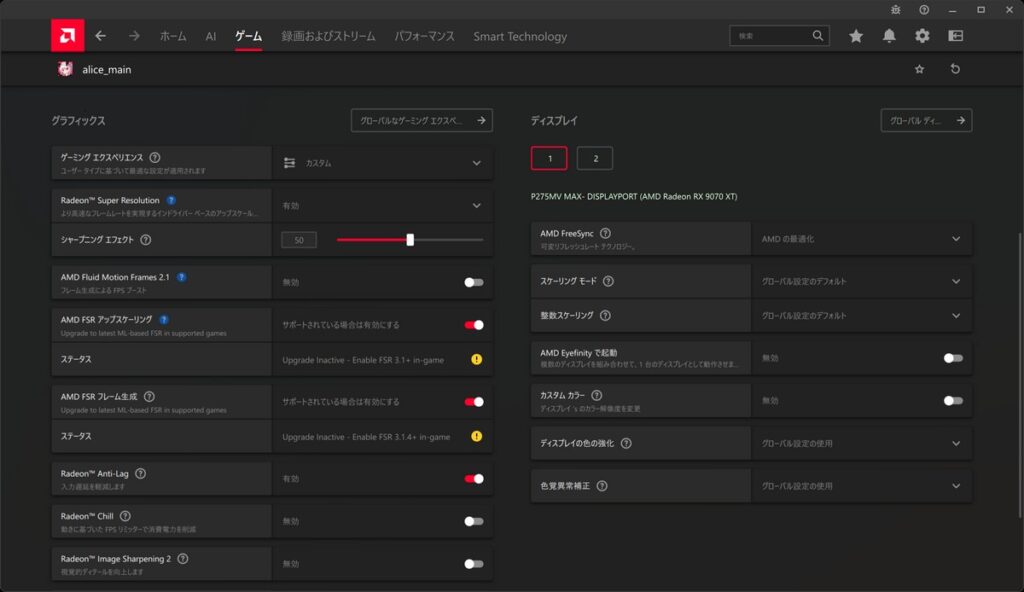Screen dimensions: 1024x592
Task: Click the シャープニング エフェクト slider handle
Action: (x=410, y=240)
